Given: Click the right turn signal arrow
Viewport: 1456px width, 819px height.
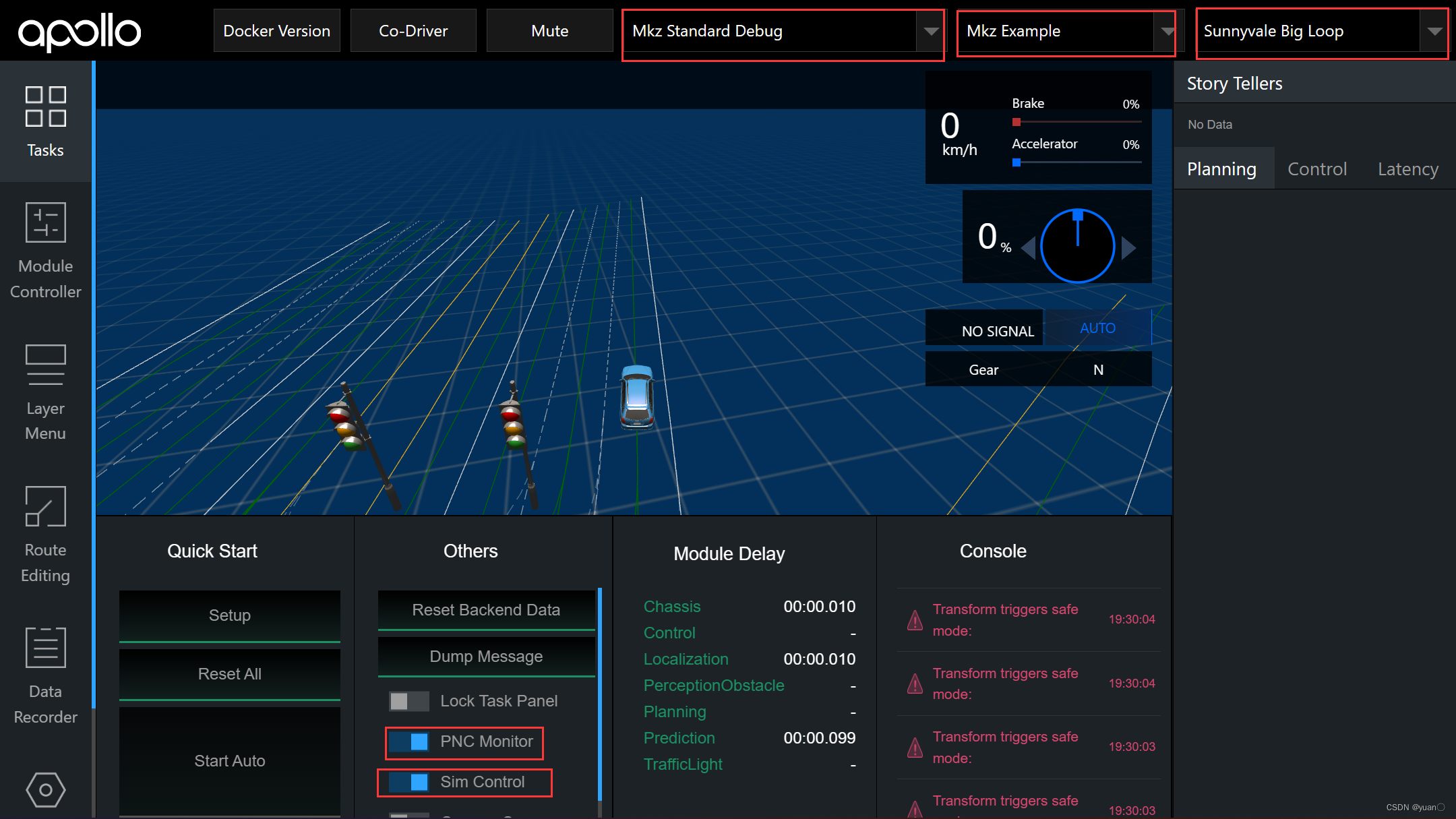Looking at the screenshot, I should pos(1128,247).
